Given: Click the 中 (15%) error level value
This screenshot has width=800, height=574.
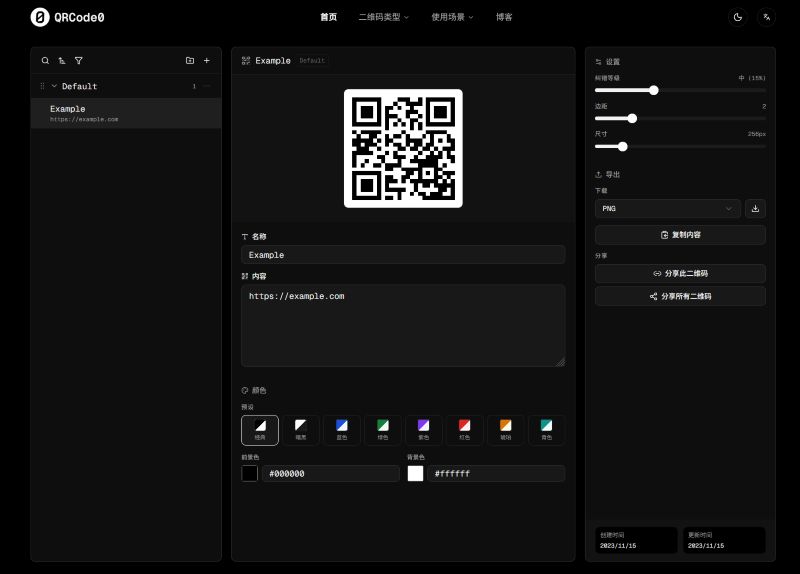Looking at the screenshot, I should pyautogui.click(x=752, y=78).
